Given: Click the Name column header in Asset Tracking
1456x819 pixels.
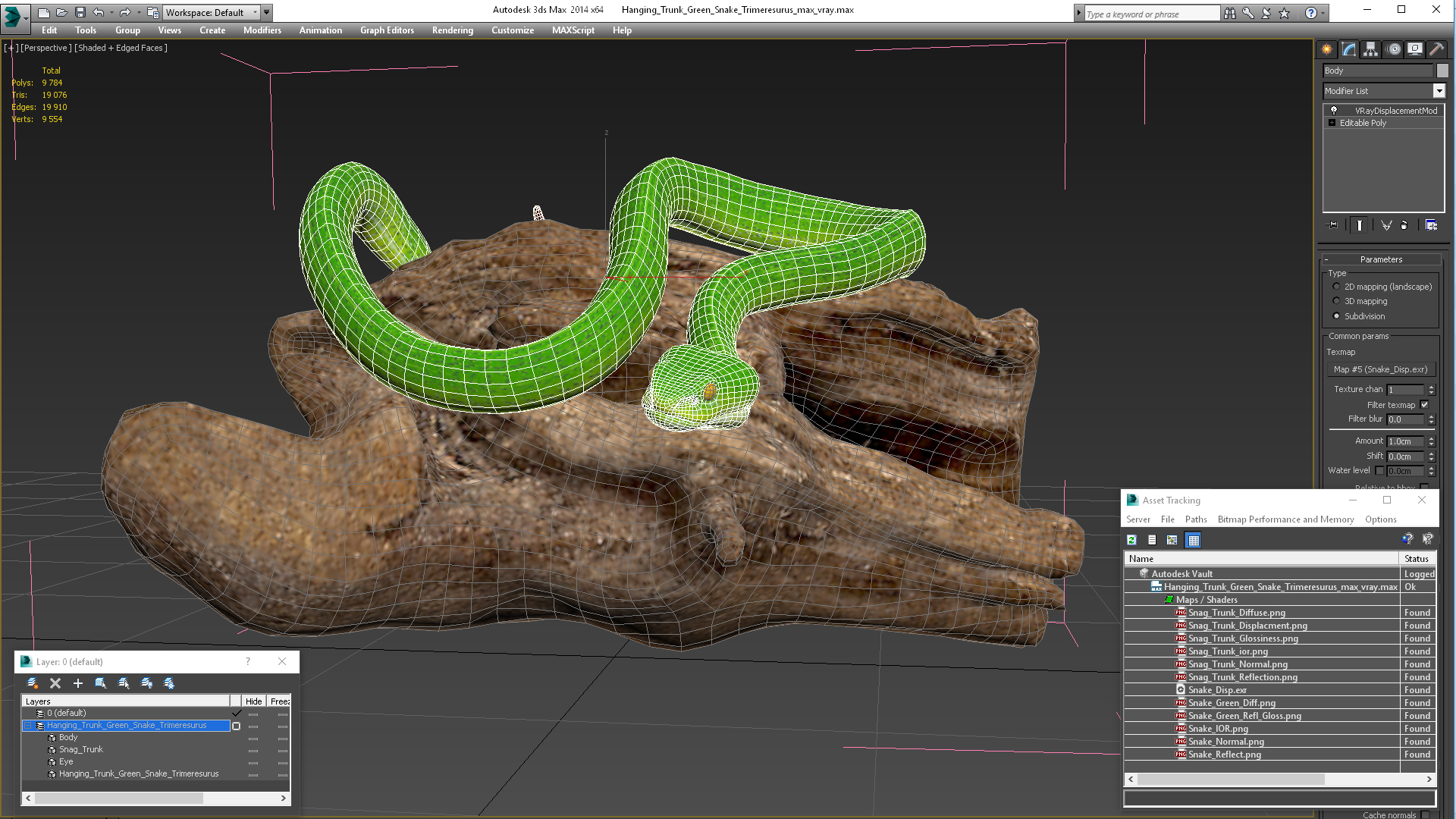Looking at the screenshot, I should (1260, 559).
